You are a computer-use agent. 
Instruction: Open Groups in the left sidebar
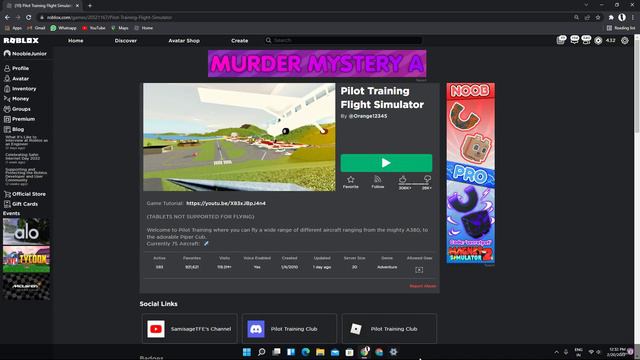click(x=17, y=109)
